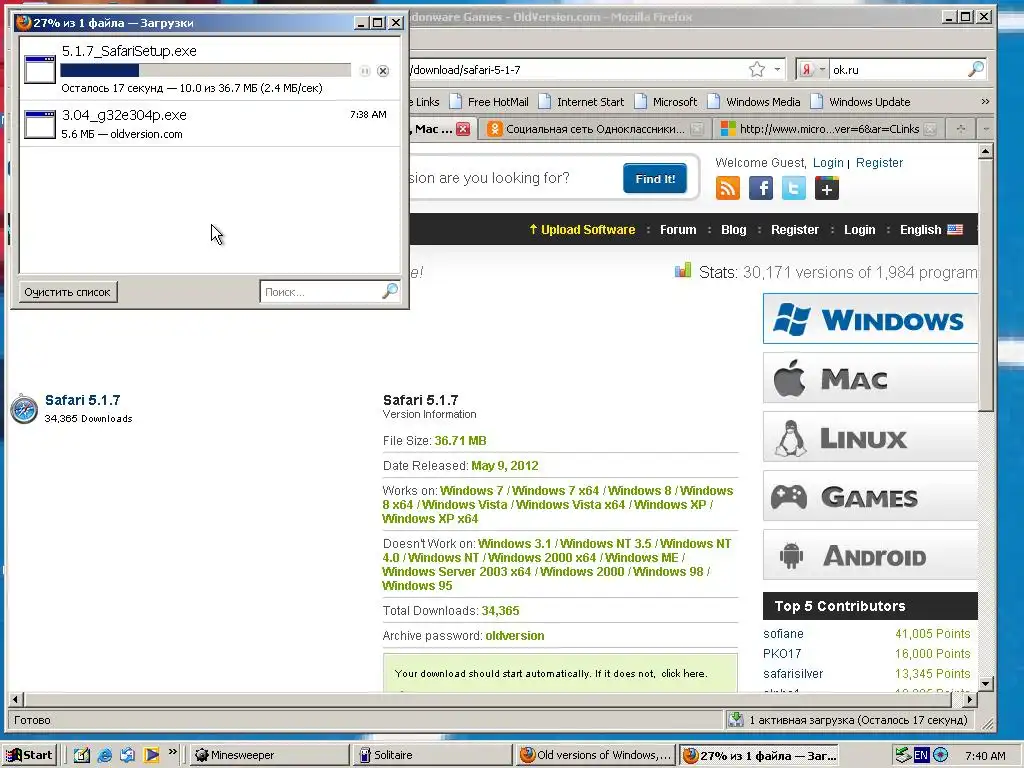Click the Start button

point(29,755)
